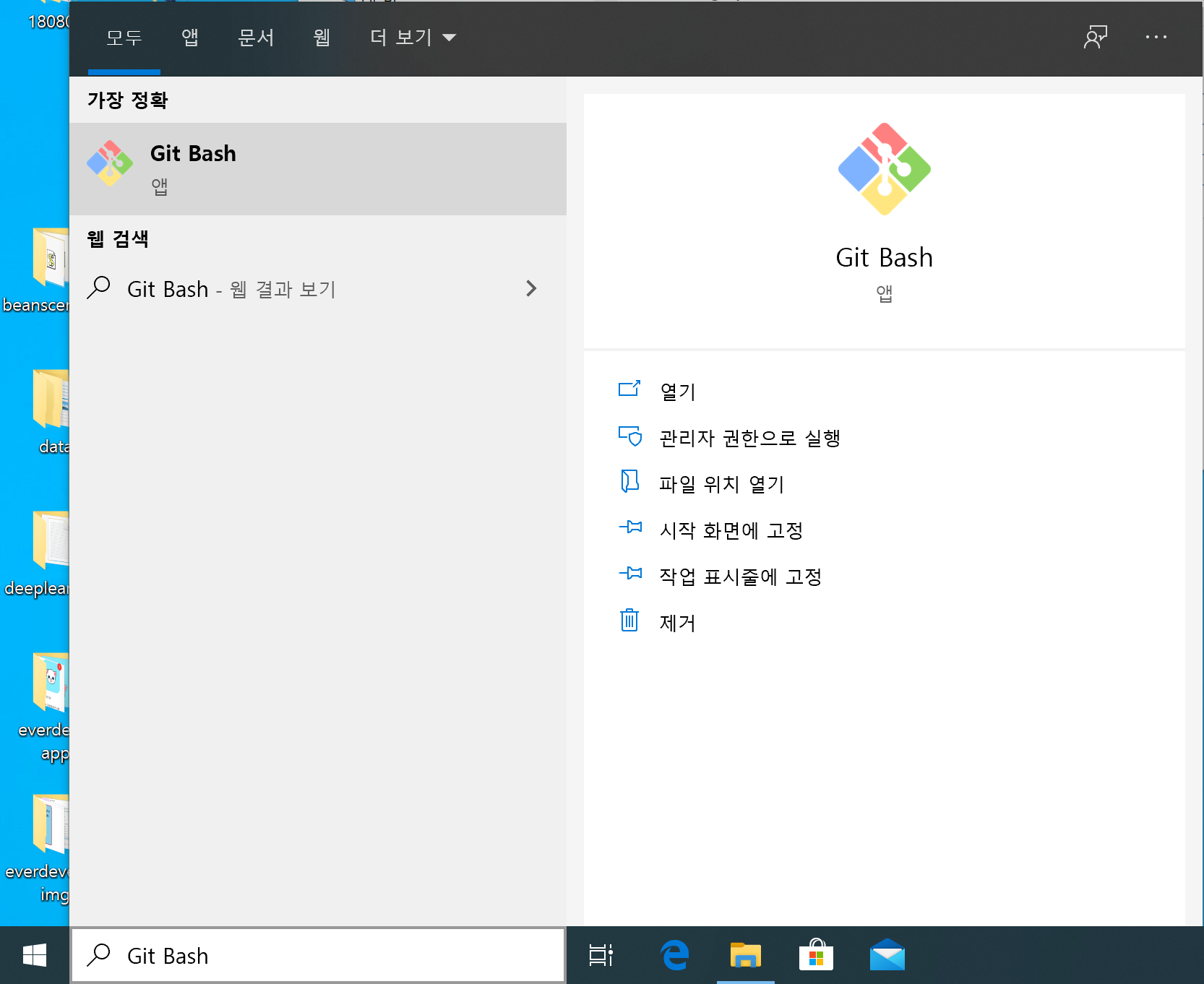
Task: Open the feedback person icon in header
Action: pos(1096,37)
